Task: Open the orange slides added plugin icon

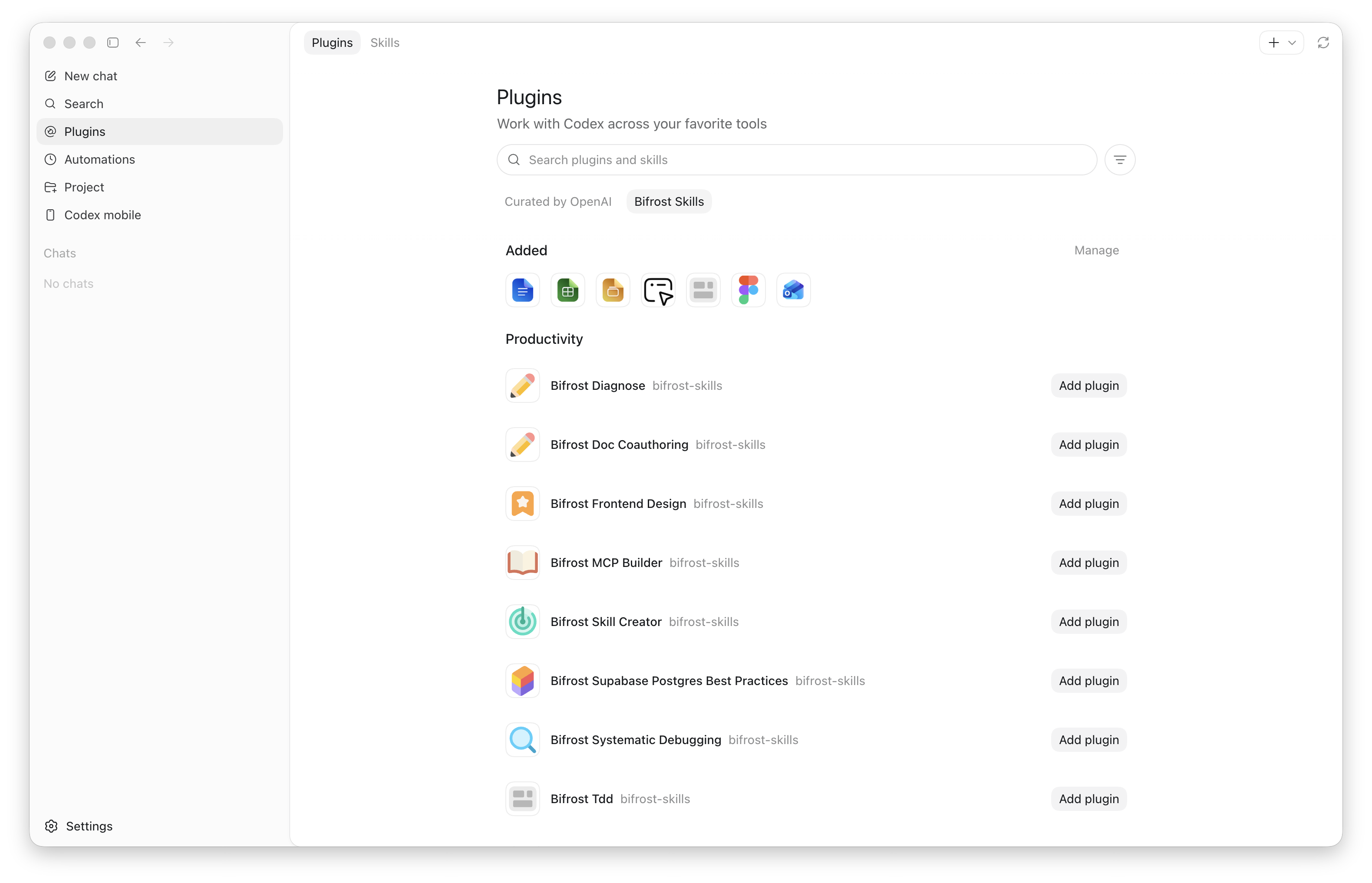Action: (x=613, y=290)
